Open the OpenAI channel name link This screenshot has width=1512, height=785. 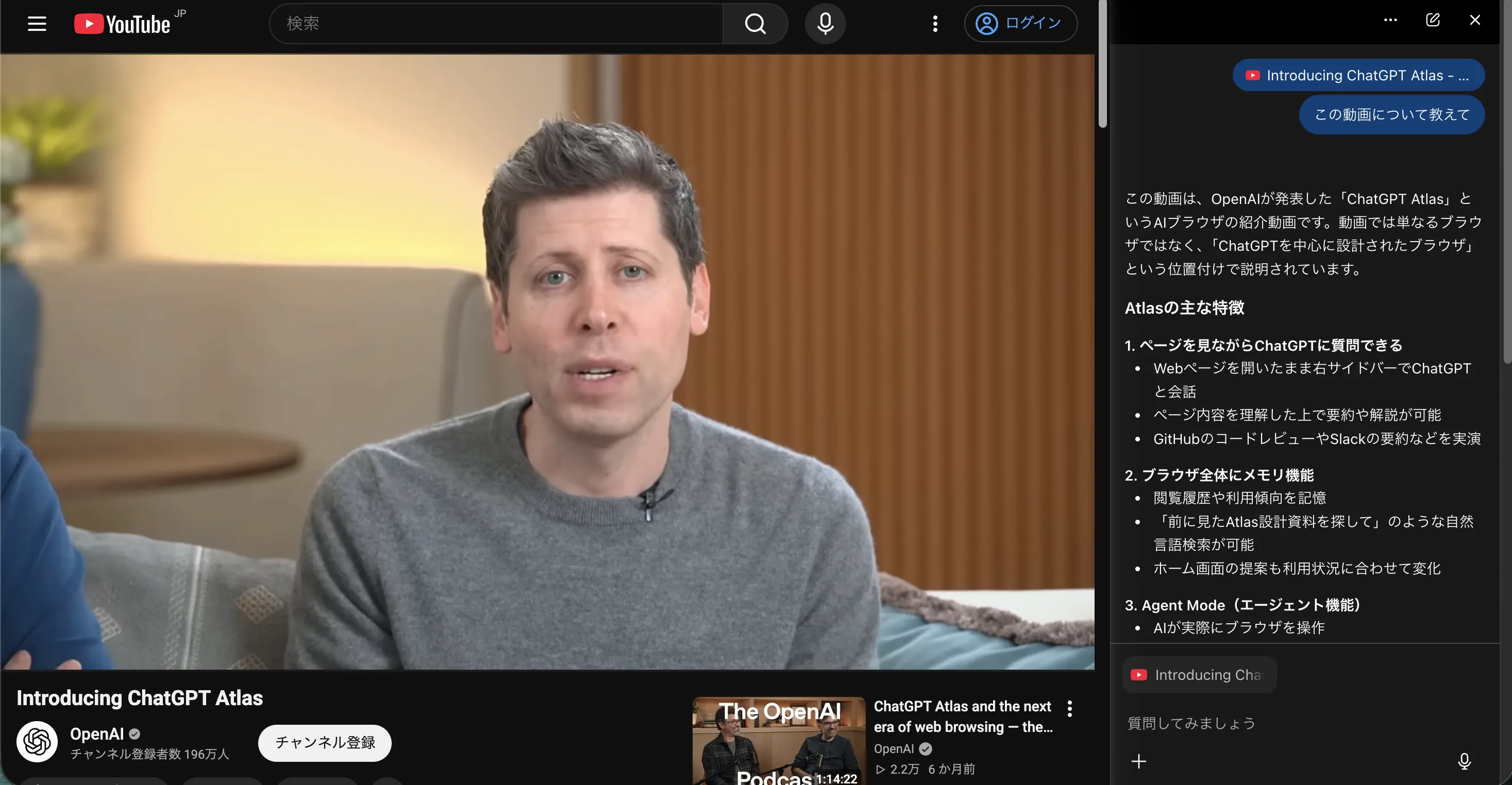[x=97, y=734]
